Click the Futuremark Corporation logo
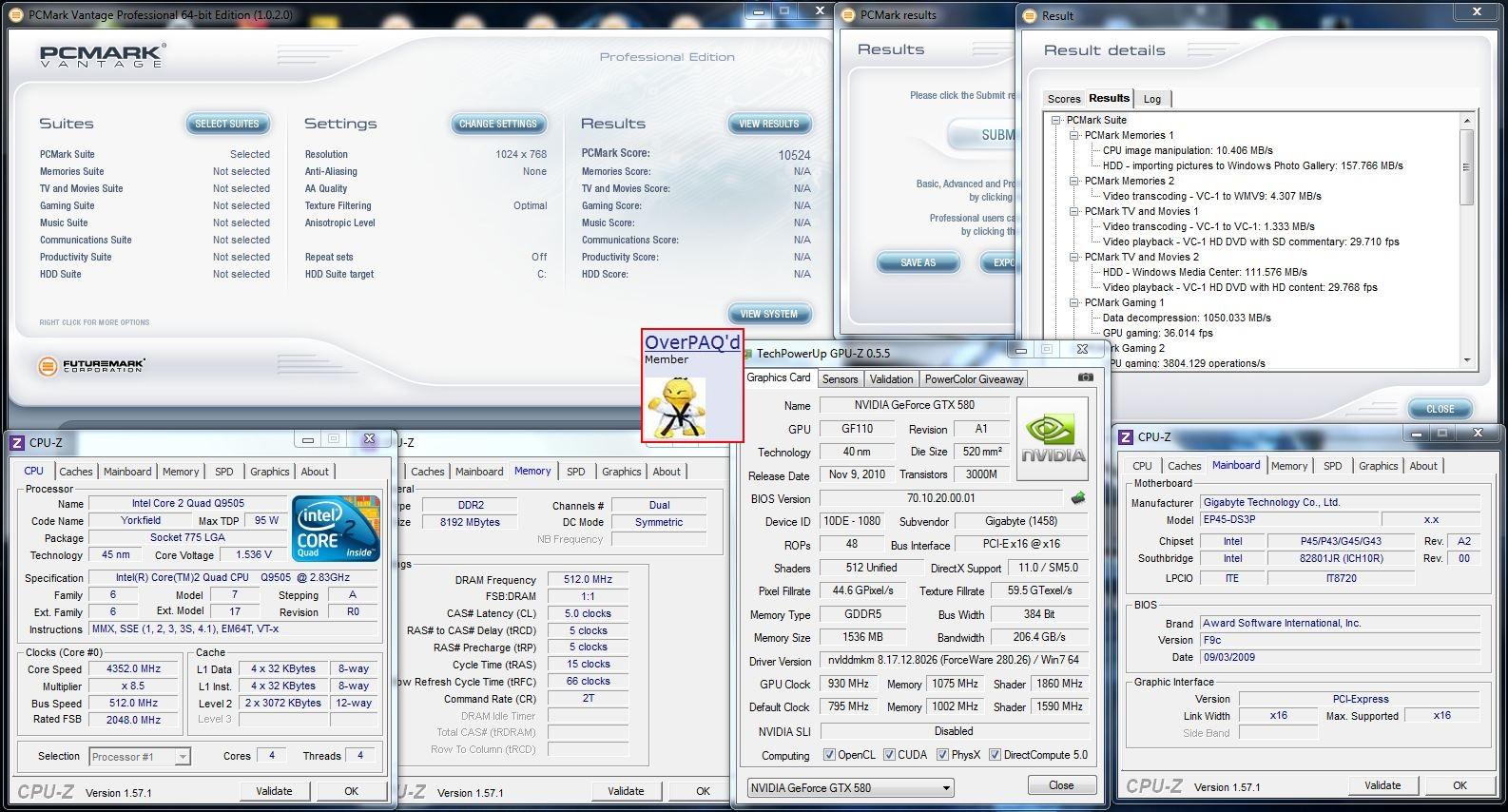The image size is (1508, 812). pyautogui.click(x=91, y=366)
